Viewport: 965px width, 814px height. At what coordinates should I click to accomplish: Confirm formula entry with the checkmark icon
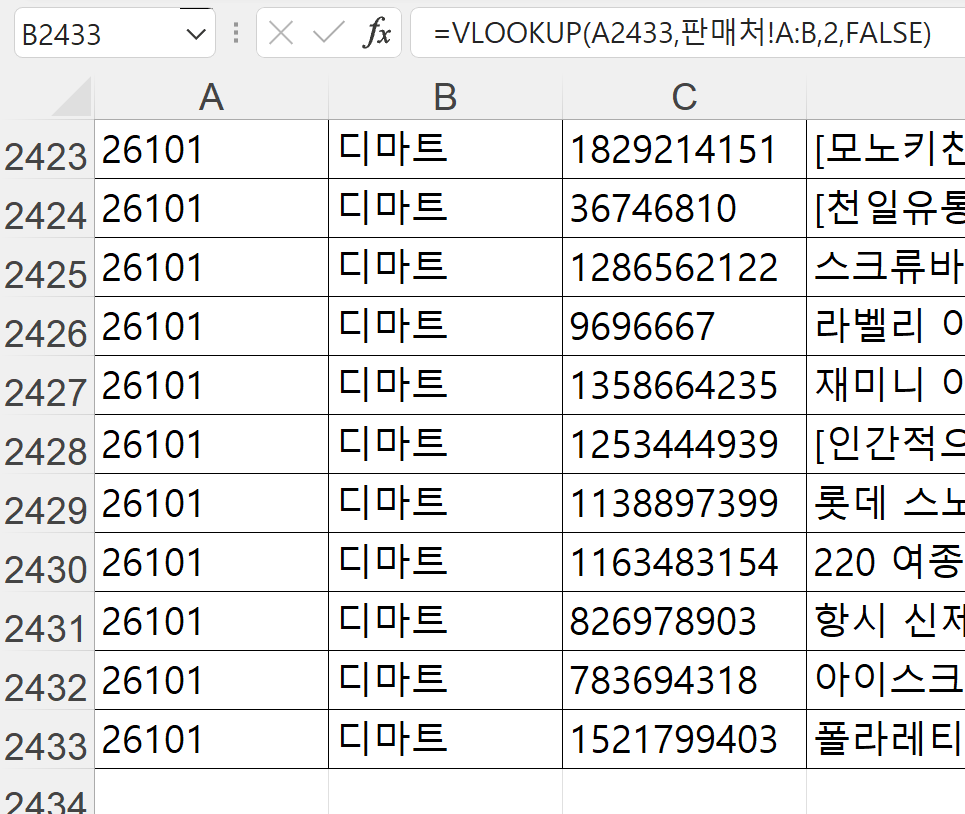(329, 33)
